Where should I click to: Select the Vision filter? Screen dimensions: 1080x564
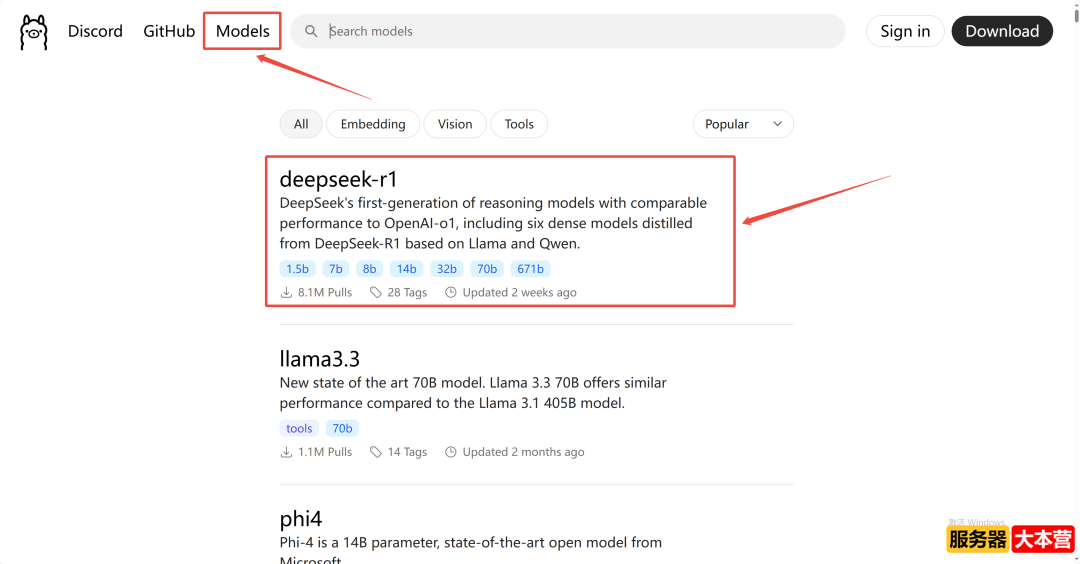click(455, 124)
